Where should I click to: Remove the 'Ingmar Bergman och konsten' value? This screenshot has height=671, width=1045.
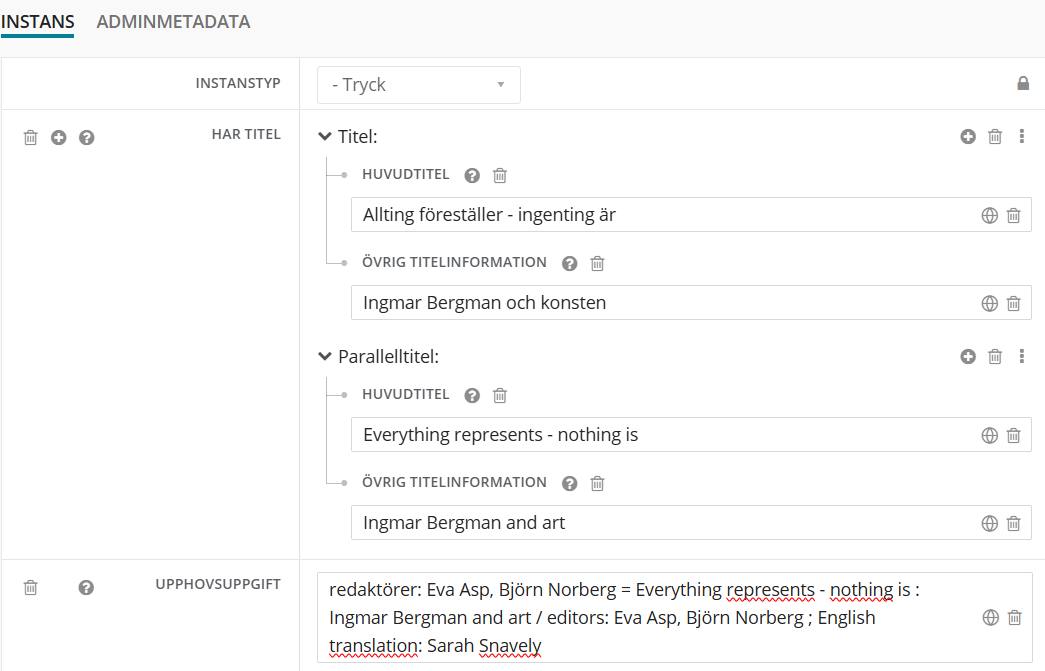[1014, 303]
